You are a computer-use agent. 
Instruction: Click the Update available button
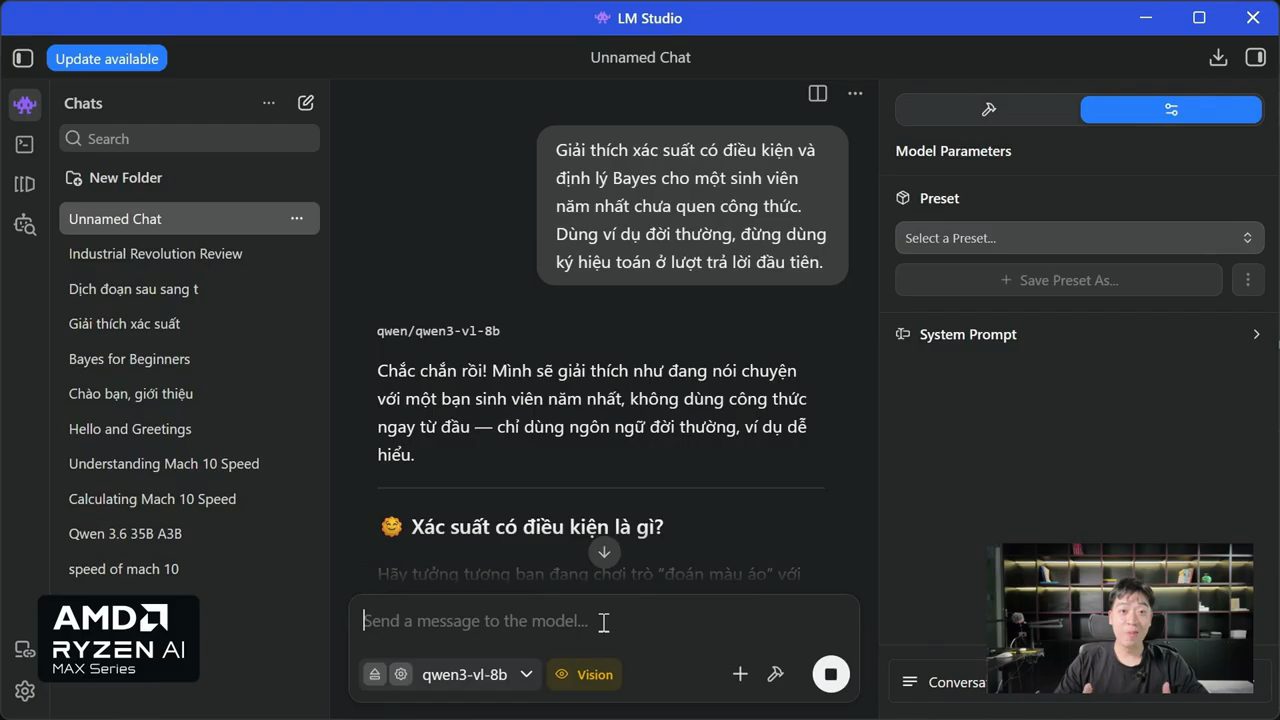[107, 59]
